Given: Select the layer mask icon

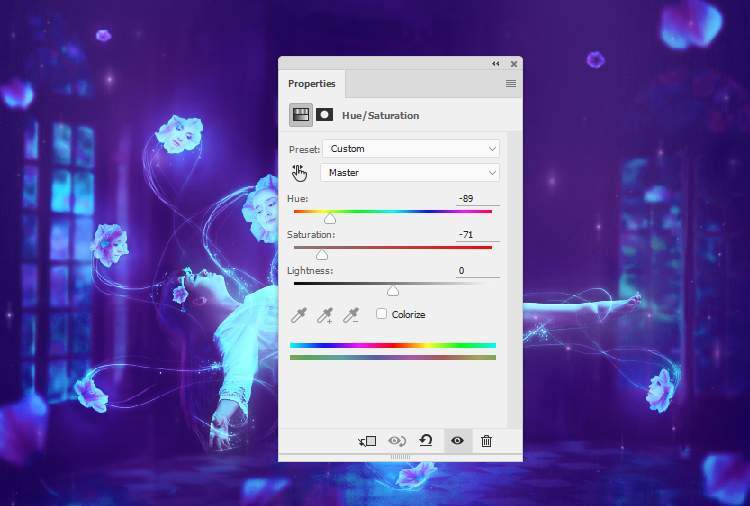Looking at the screenshot, I should click(324, 115).
